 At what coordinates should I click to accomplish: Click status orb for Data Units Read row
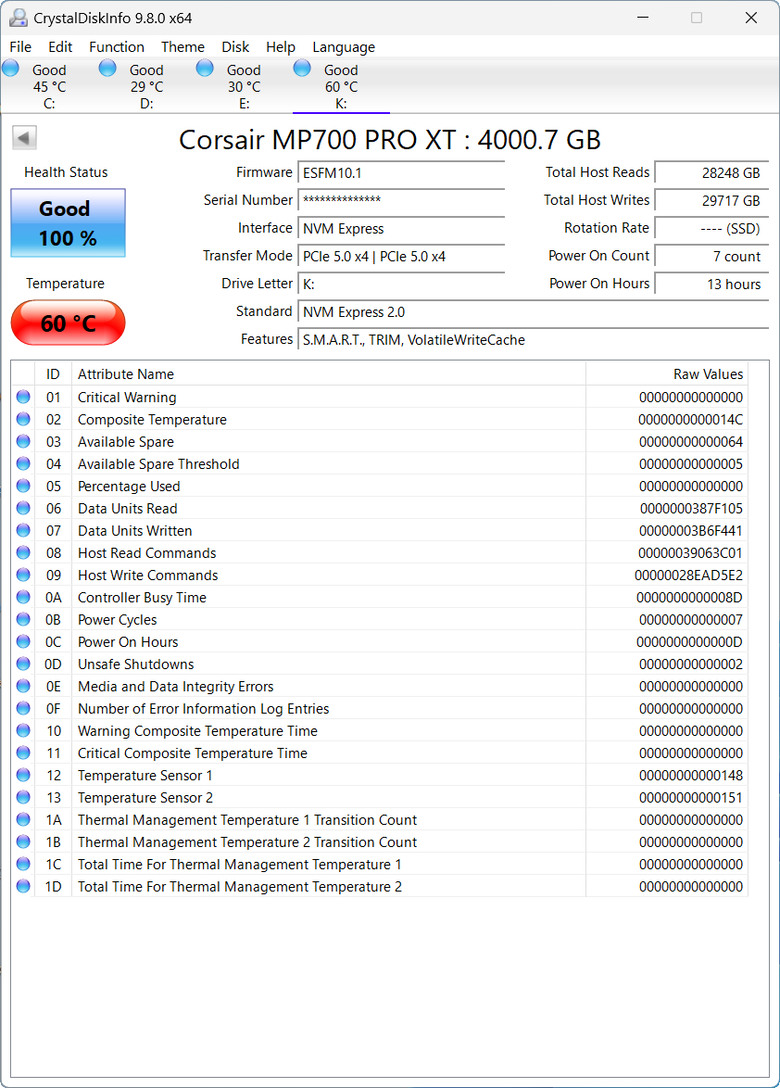(24, 508)
